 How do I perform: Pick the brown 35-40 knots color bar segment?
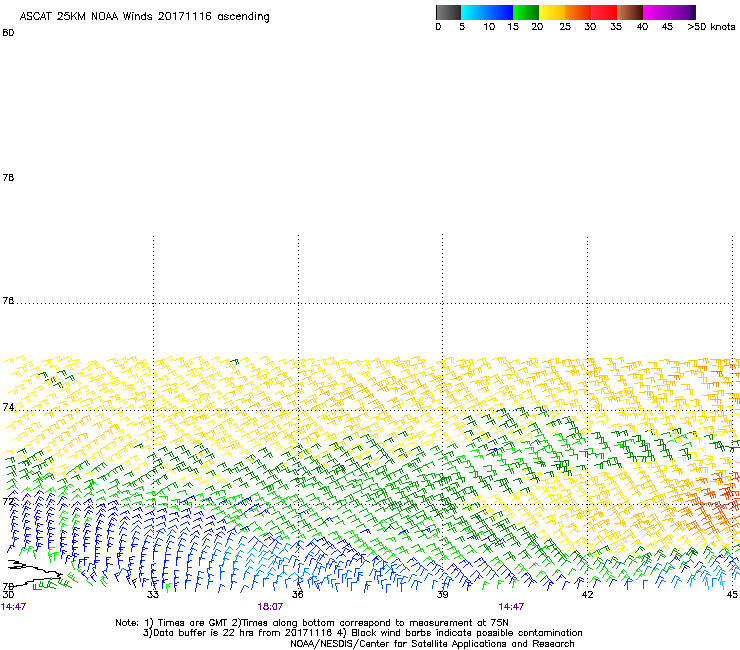[x=630, y=12]
